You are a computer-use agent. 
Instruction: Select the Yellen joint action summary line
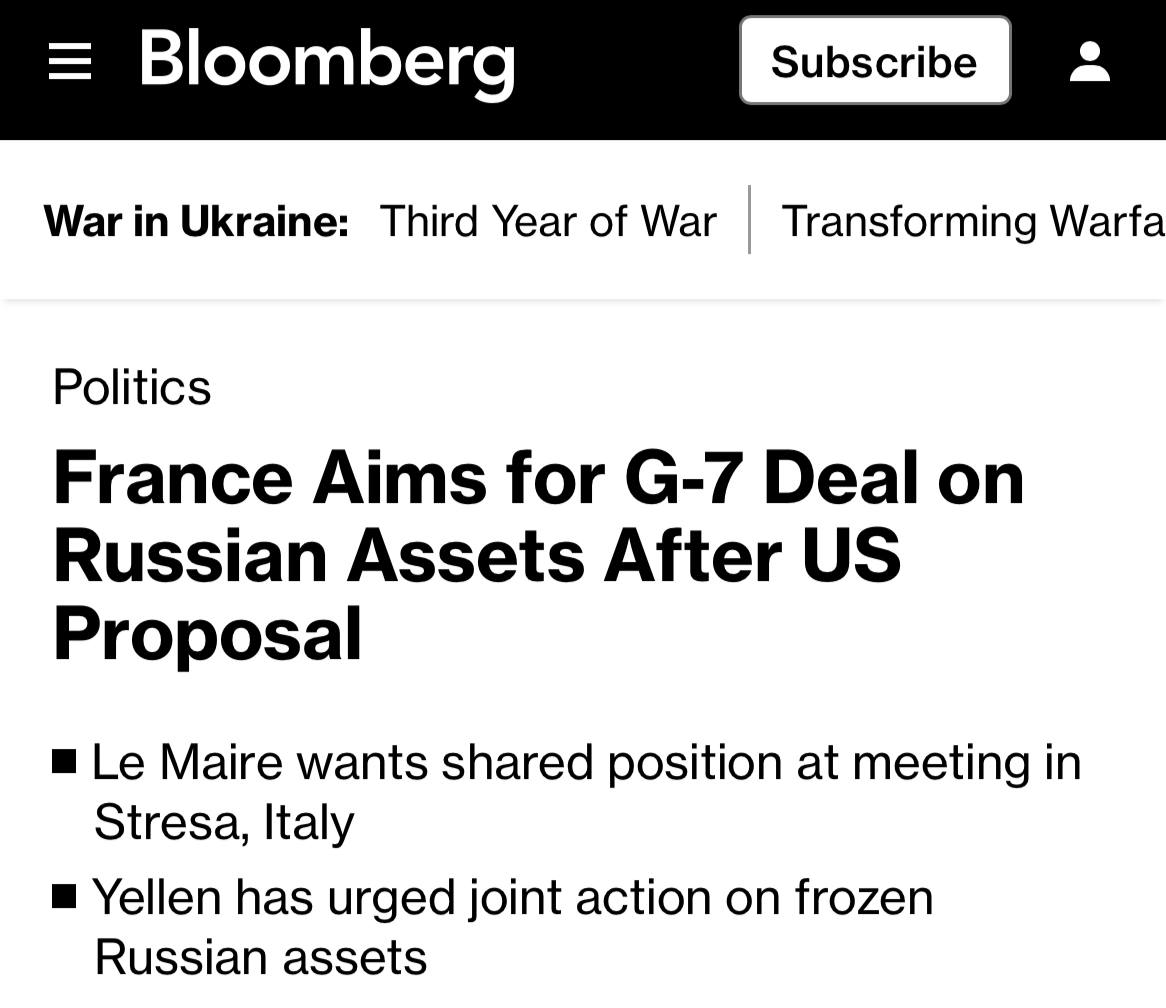tap(512, 897)
